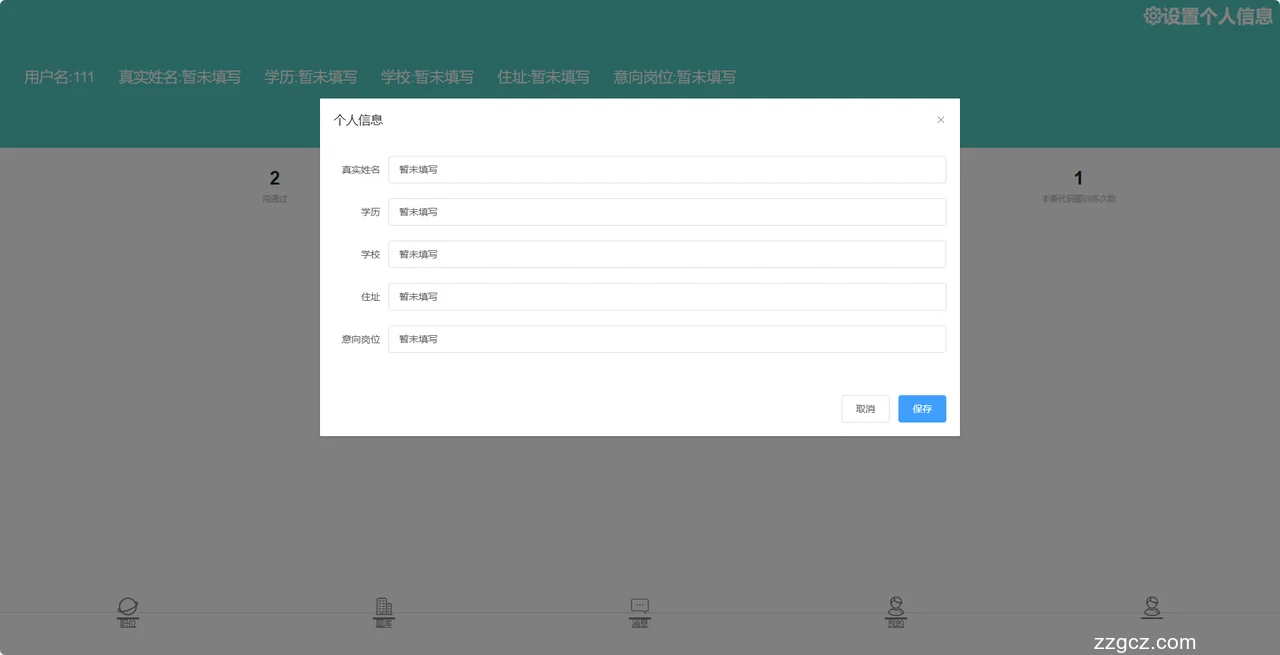This screenshot has height=655, width=1280.
Task: Click the 意向岗位:暂未填写 text in header
Action: click(674, 77)
